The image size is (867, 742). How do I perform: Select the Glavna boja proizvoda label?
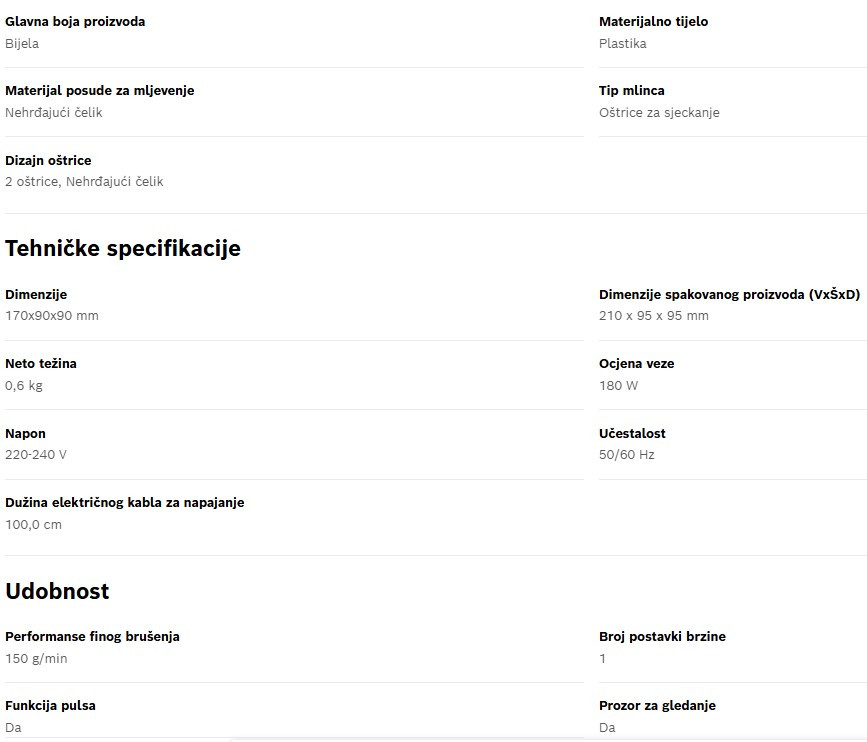pyautogui.click(x=75, y=22)
